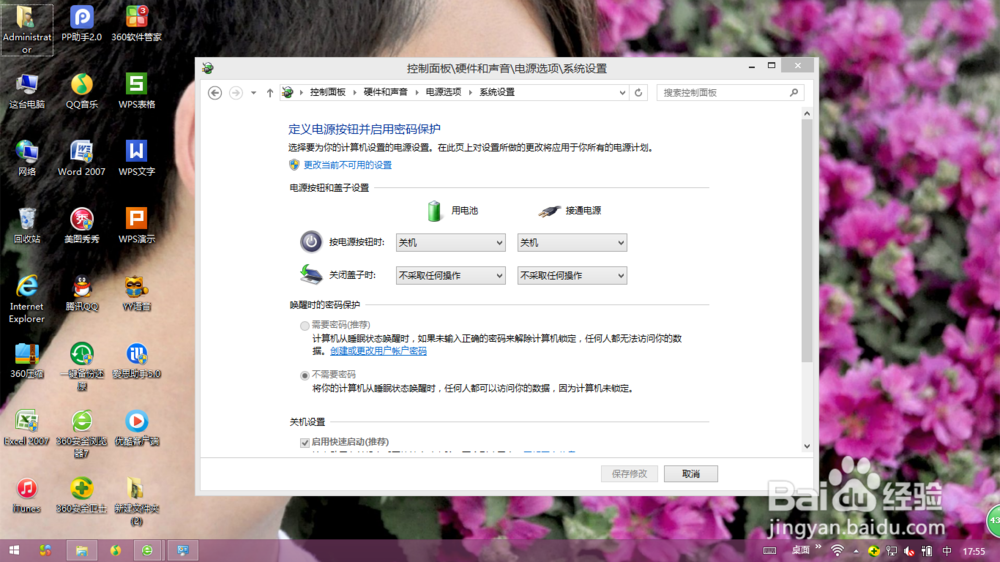
Task: Click the scrollbar down arrow in settings
Action: (807, 446)
